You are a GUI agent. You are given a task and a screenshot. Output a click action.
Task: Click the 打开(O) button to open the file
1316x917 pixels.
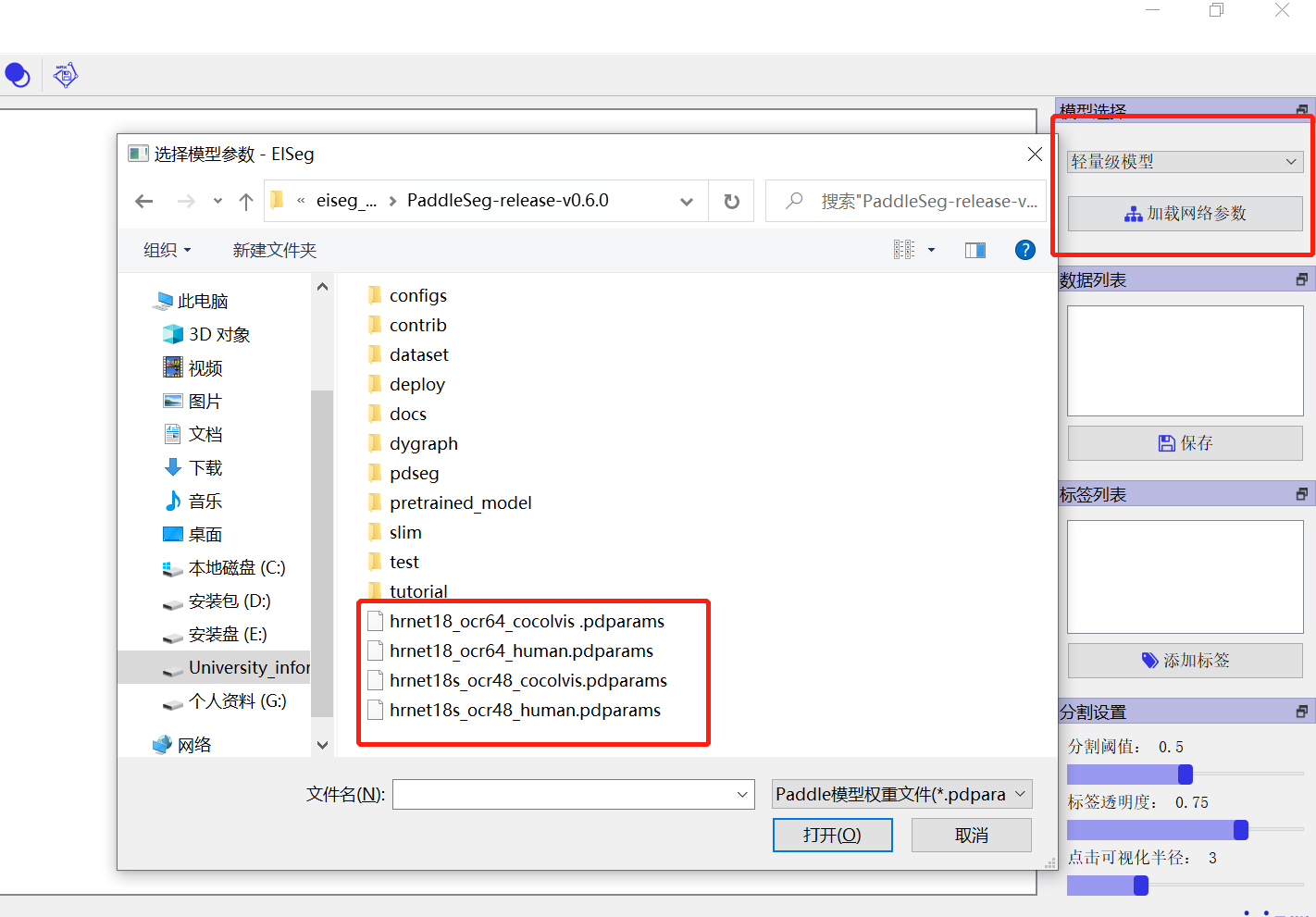click(832, 834)
